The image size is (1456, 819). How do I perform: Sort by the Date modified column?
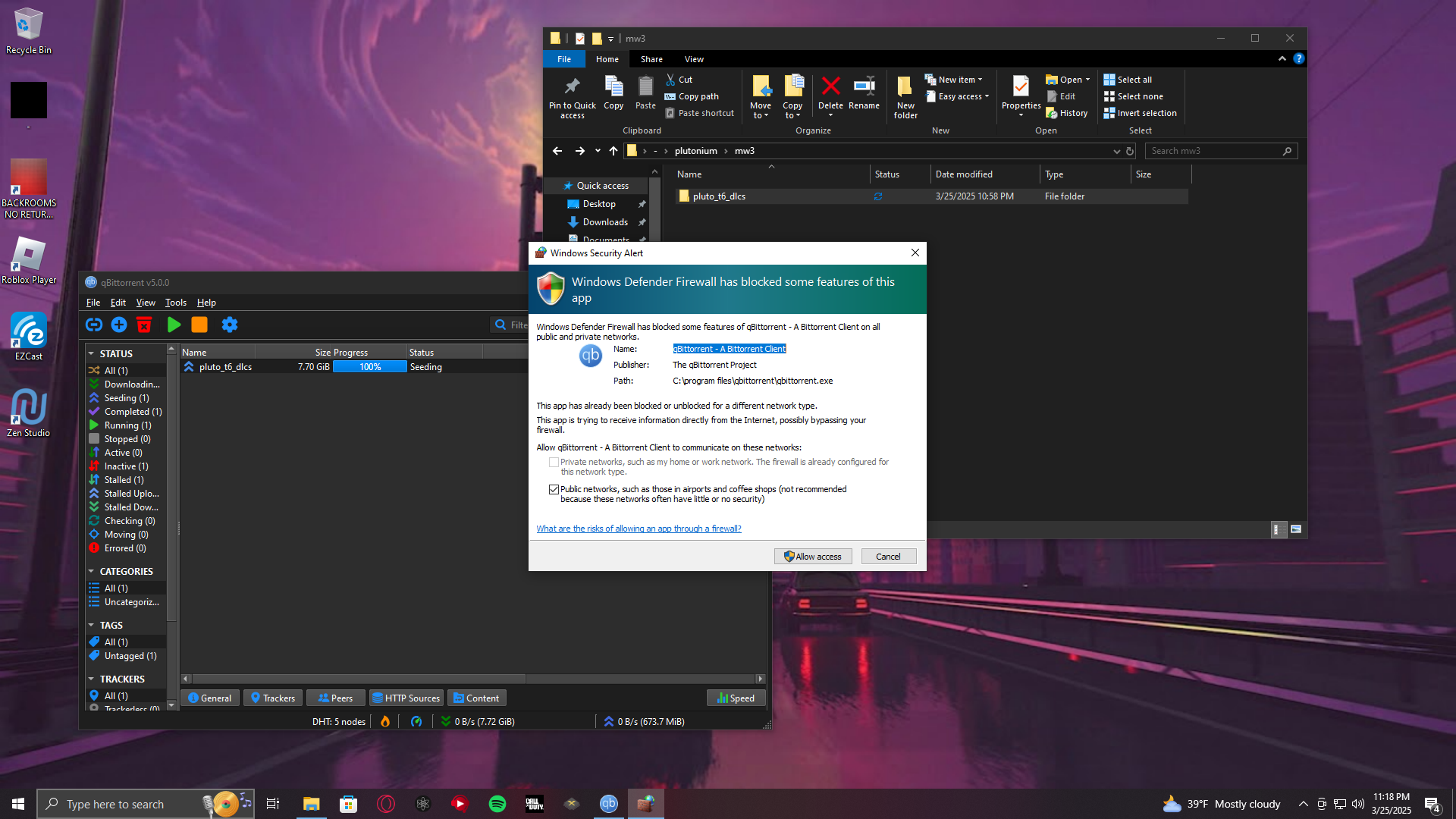point(984,174)
